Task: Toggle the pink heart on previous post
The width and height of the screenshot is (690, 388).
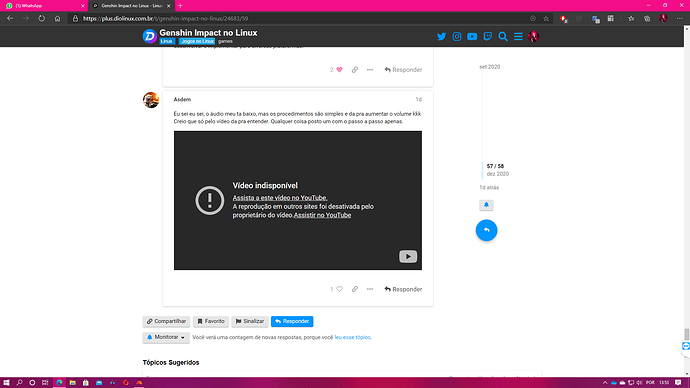Action: (339, 70)
